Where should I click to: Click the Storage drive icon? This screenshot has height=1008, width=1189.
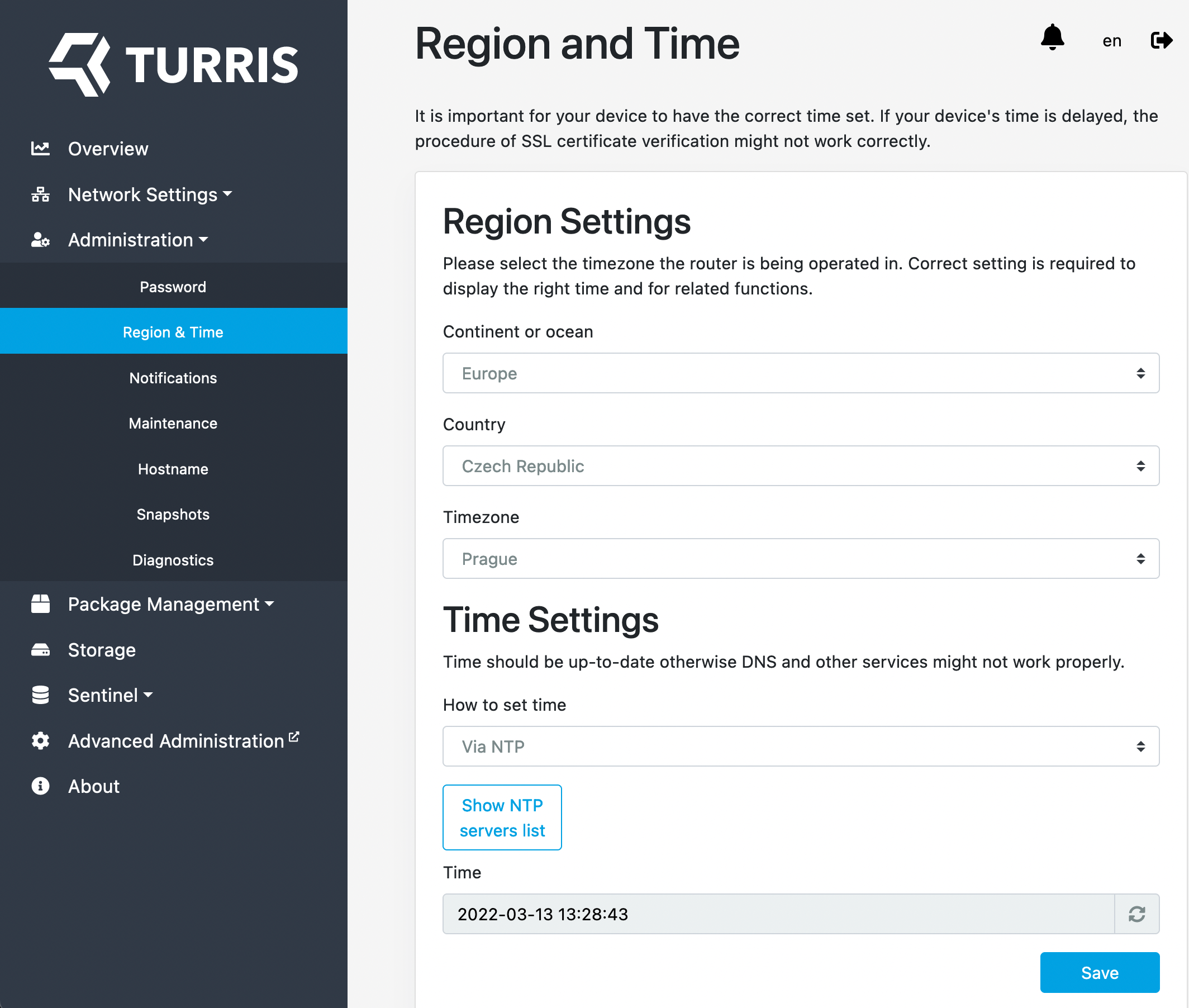[40, 650]
